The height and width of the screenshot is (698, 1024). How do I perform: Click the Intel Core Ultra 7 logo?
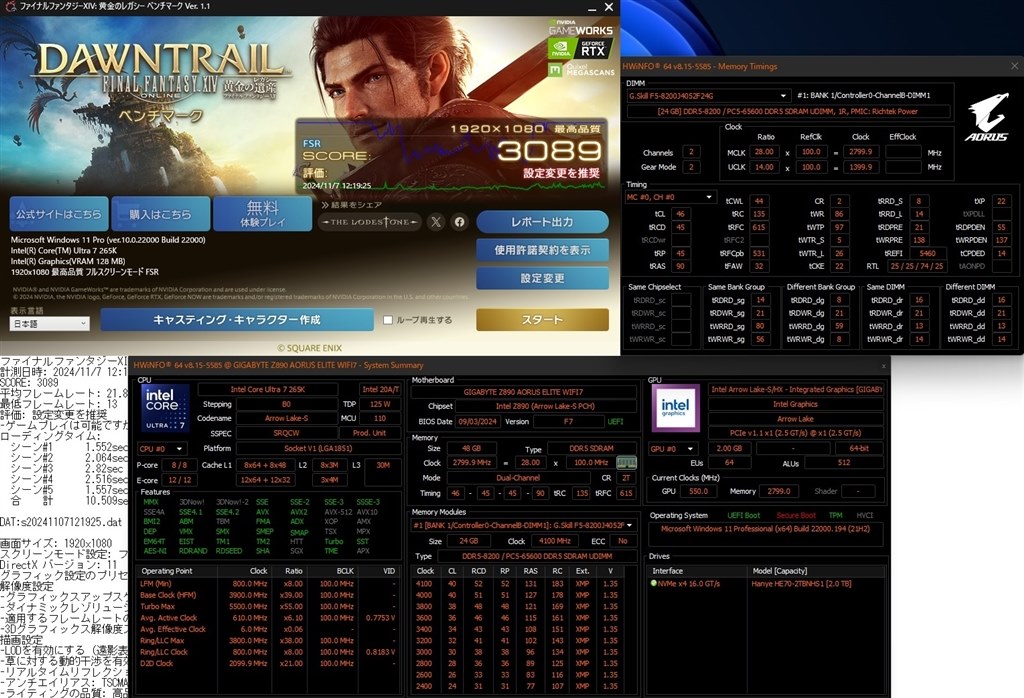pos(165,407)
